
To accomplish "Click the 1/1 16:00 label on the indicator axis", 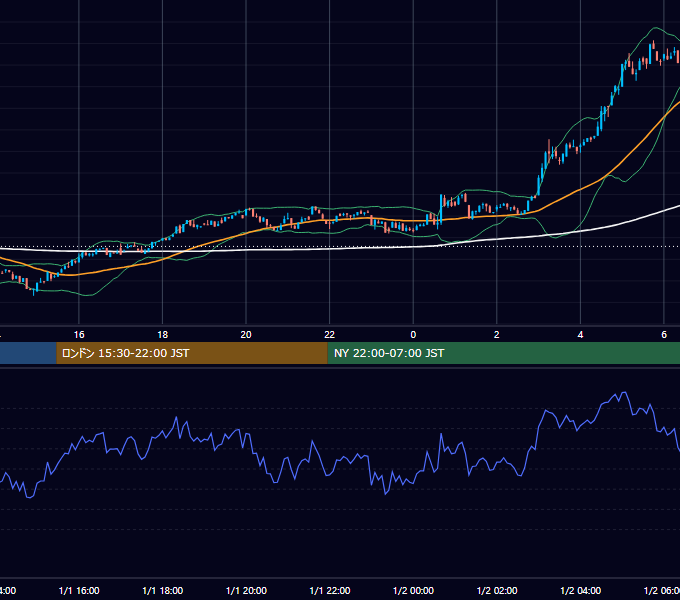I will click(x=79, y=591).
